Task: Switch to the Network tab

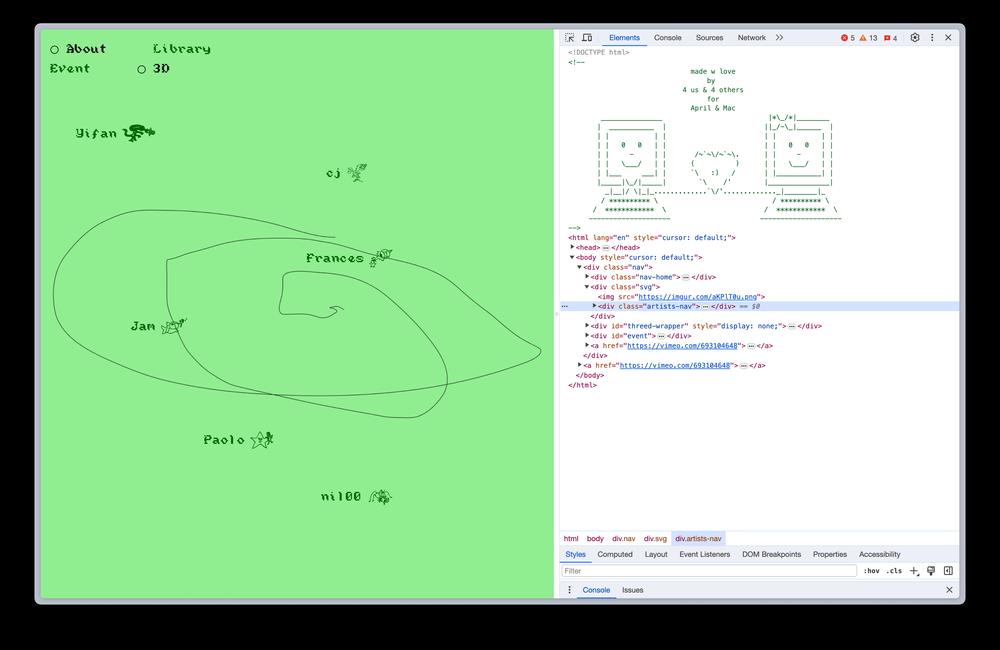Action: 751,38
